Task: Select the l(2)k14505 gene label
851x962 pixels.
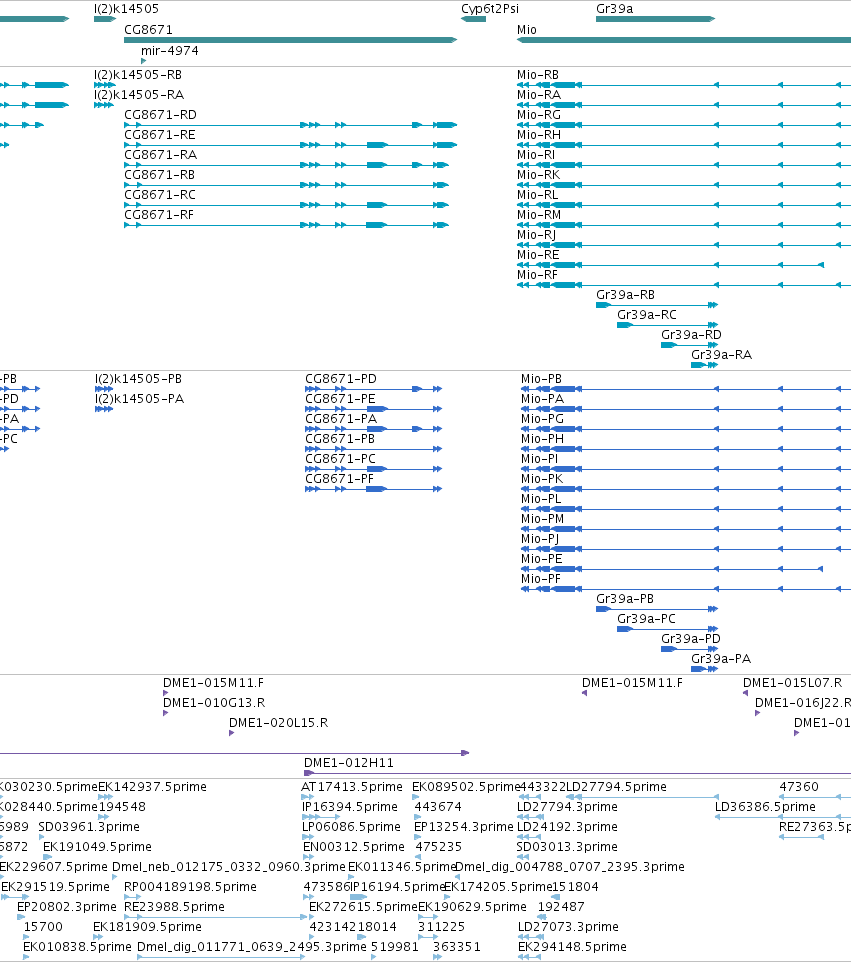Action: (x=126, y=9)
